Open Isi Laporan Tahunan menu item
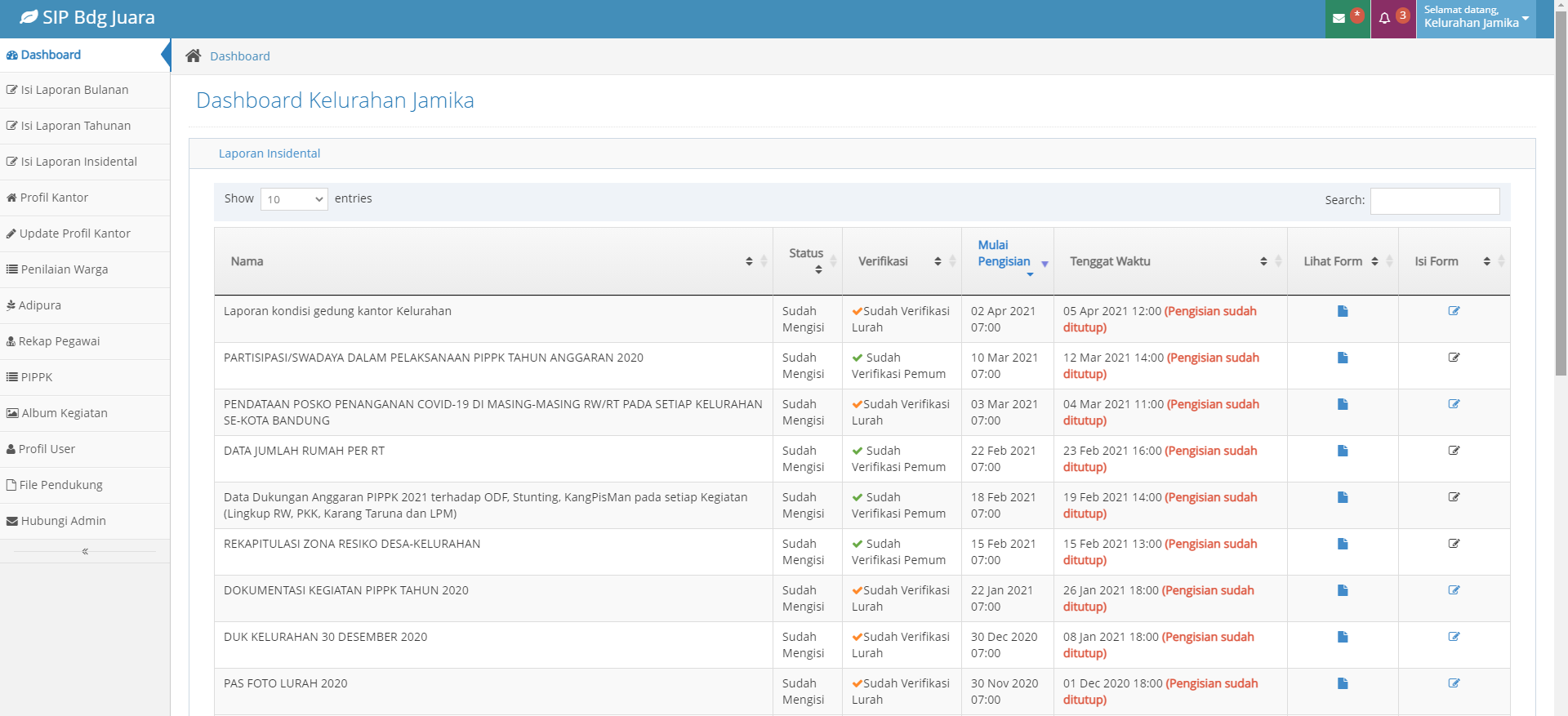The height and width of the screenshot is (716, 1568). pos(85,126)
